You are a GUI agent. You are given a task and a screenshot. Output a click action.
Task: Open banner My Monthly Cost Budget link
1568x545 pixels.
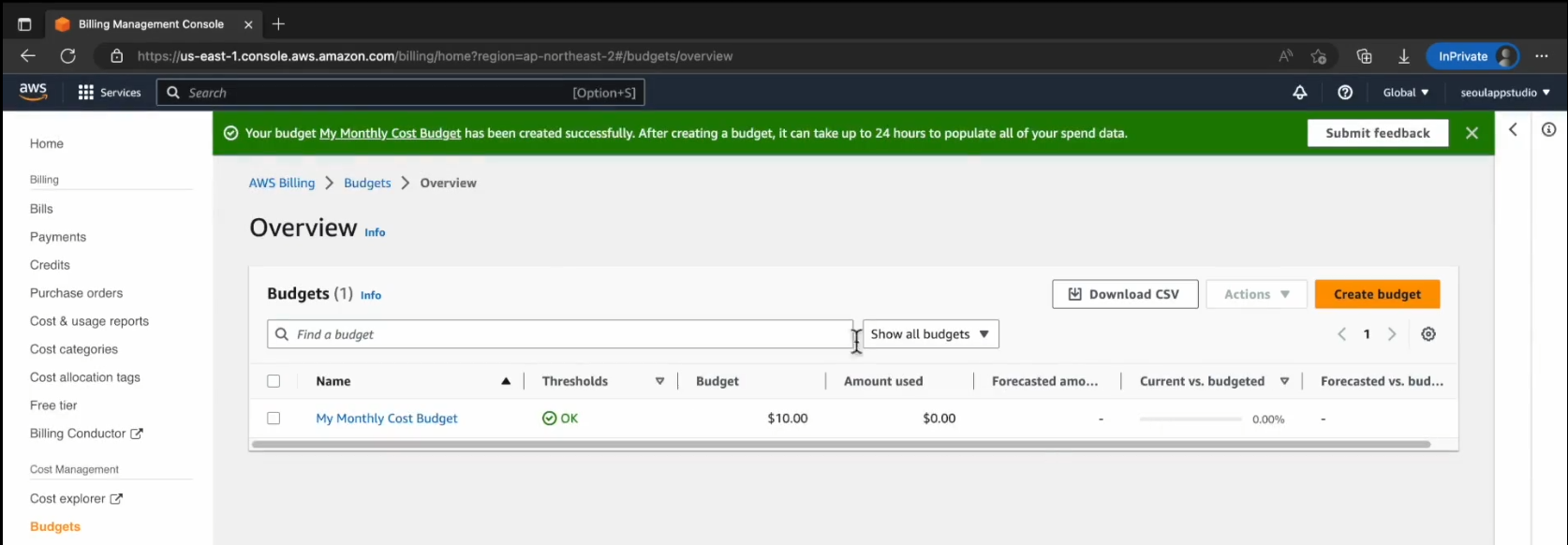[391, 133]
